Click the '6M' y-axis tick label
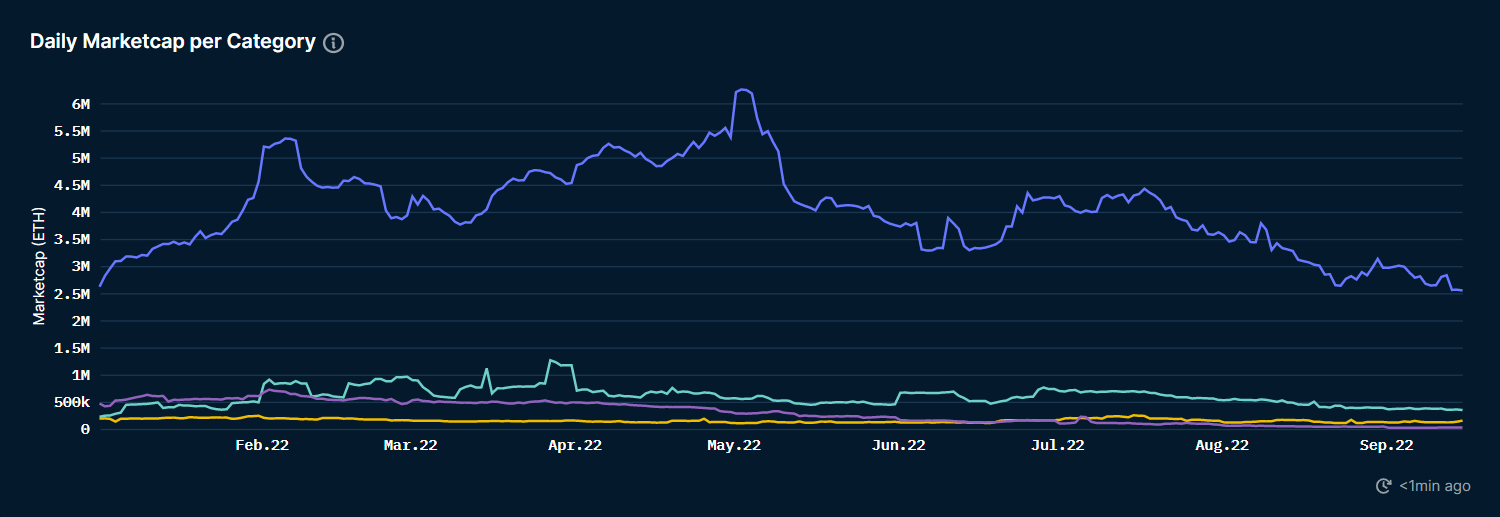 (x=80, y=104)
